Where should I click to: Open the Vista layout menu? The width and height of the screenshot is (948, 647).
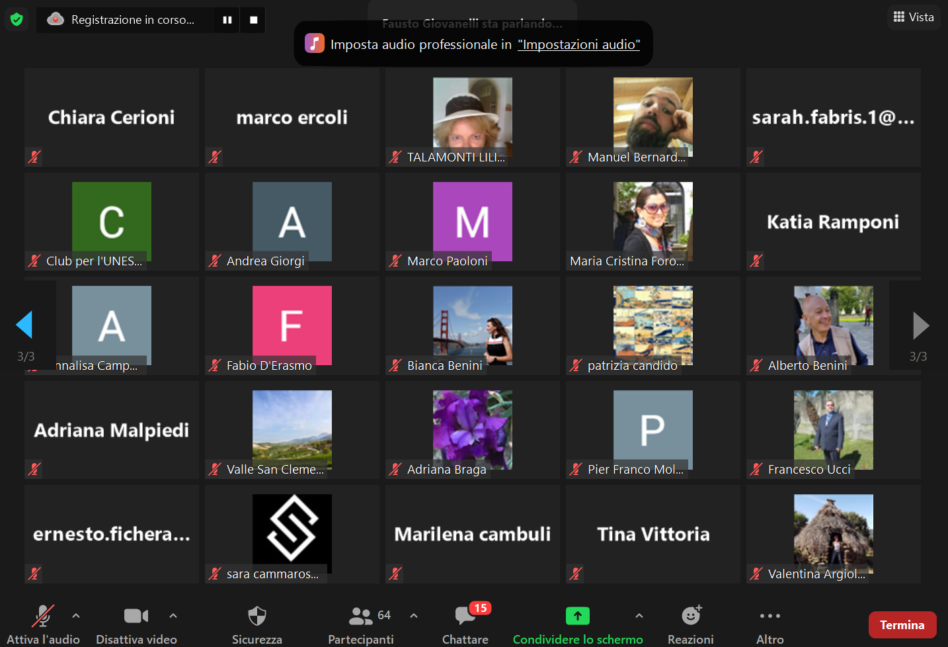click(x=913, y=17)
